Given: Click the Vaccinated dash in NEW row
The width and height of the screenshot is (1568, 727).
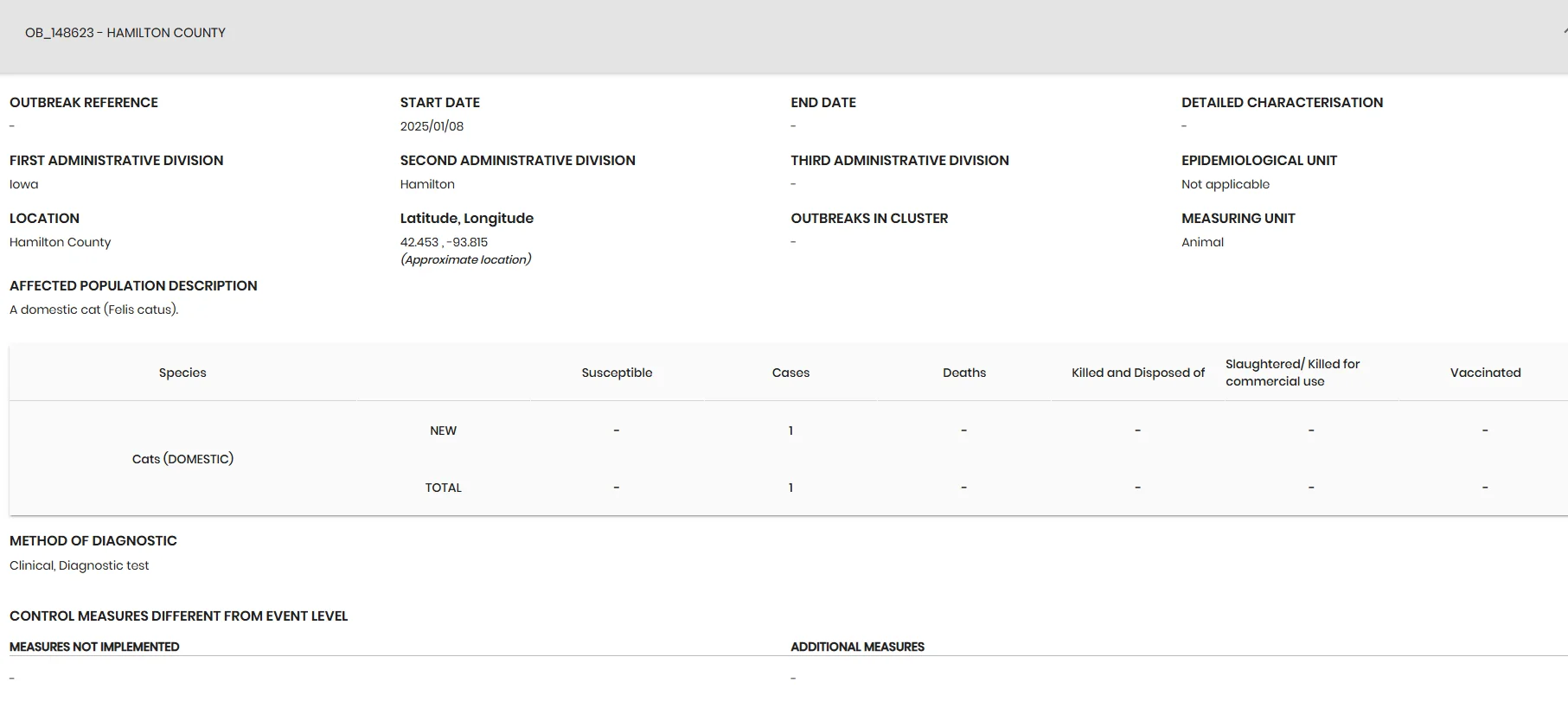Looking at the screenshot, I should tap(1485, 430).
